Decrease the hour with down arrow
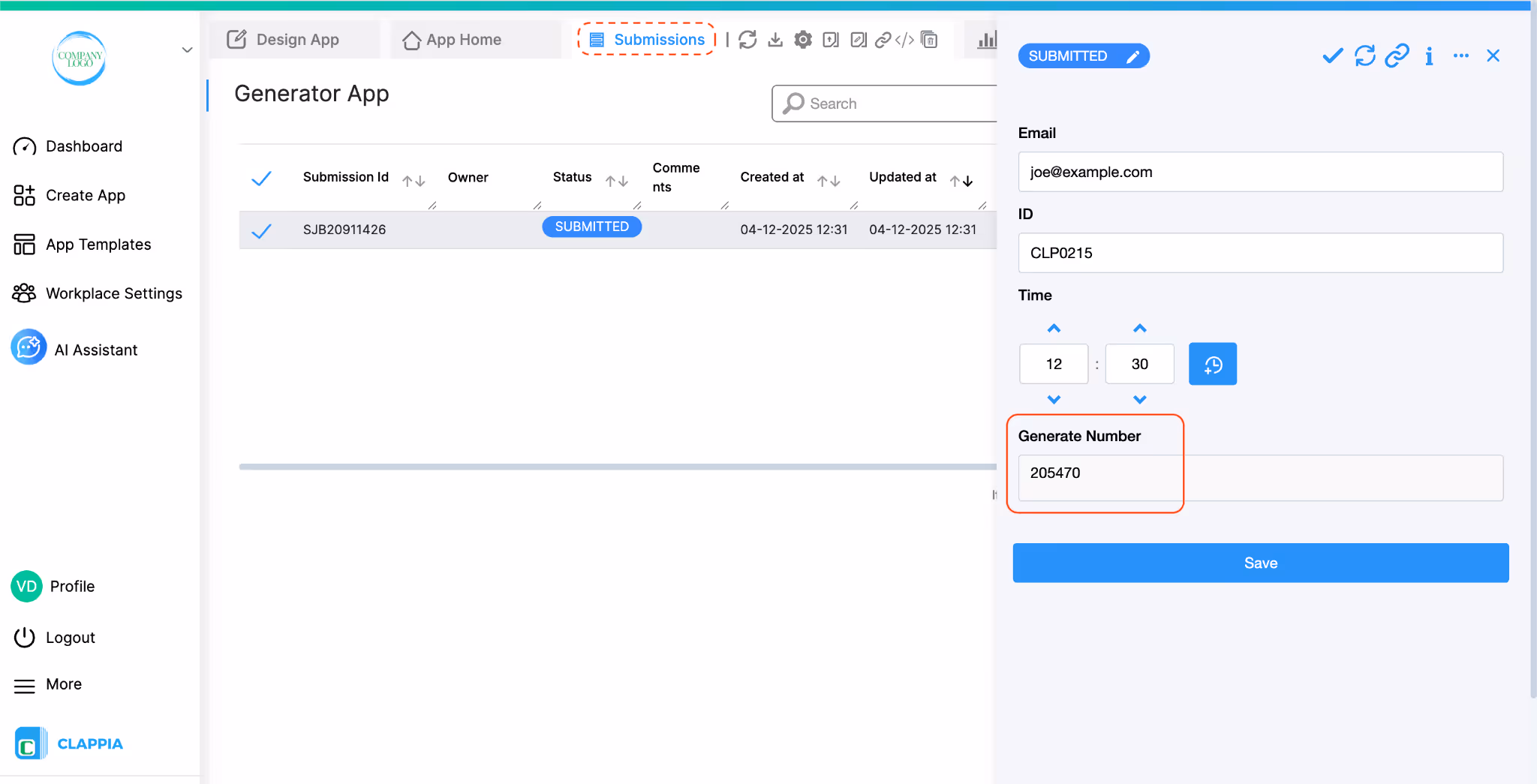This screenshot has width=1537, height=784. click(x=1054, y=400)
